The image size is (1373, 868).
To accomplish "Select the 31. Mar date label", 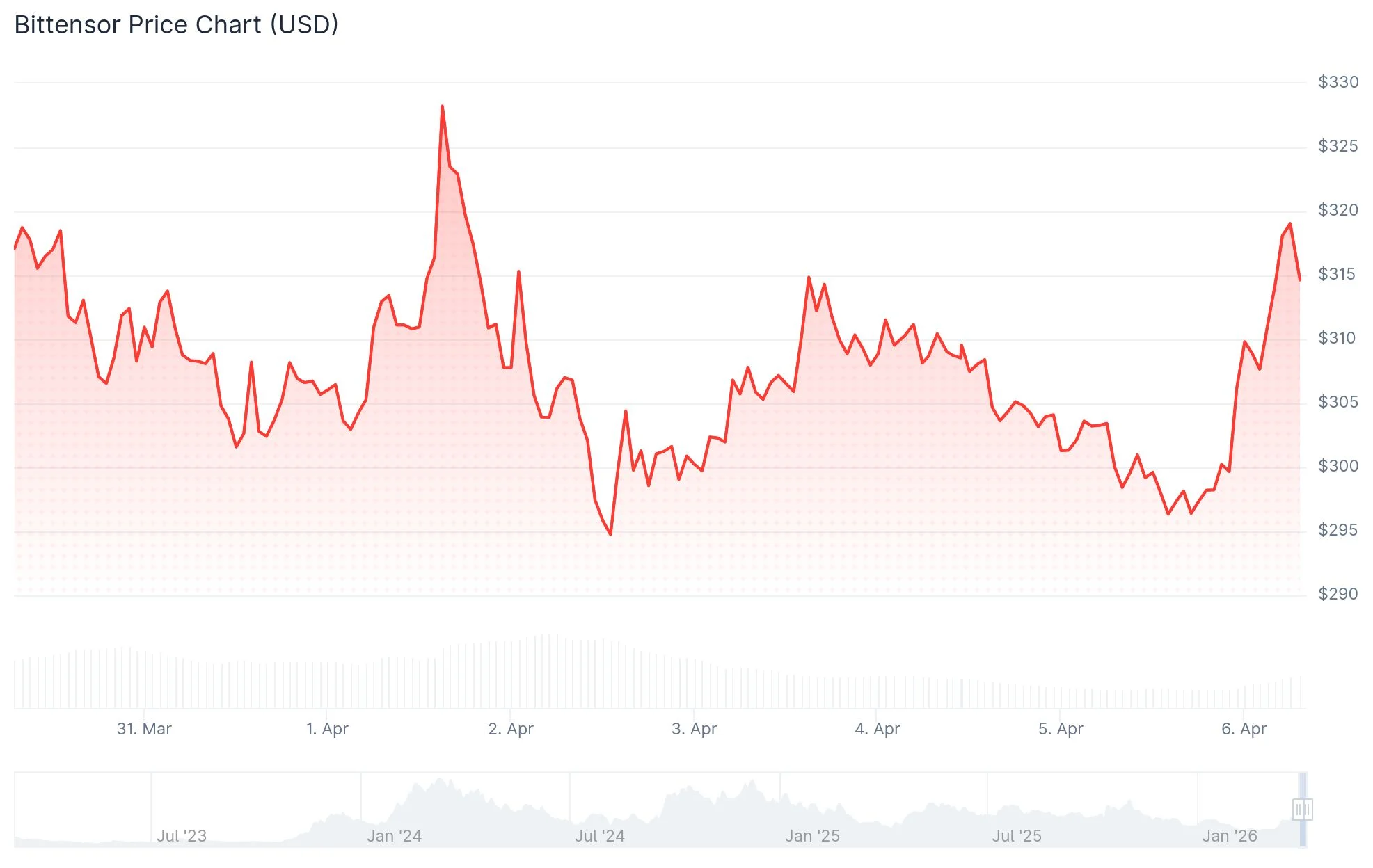I will coord(144,729).
